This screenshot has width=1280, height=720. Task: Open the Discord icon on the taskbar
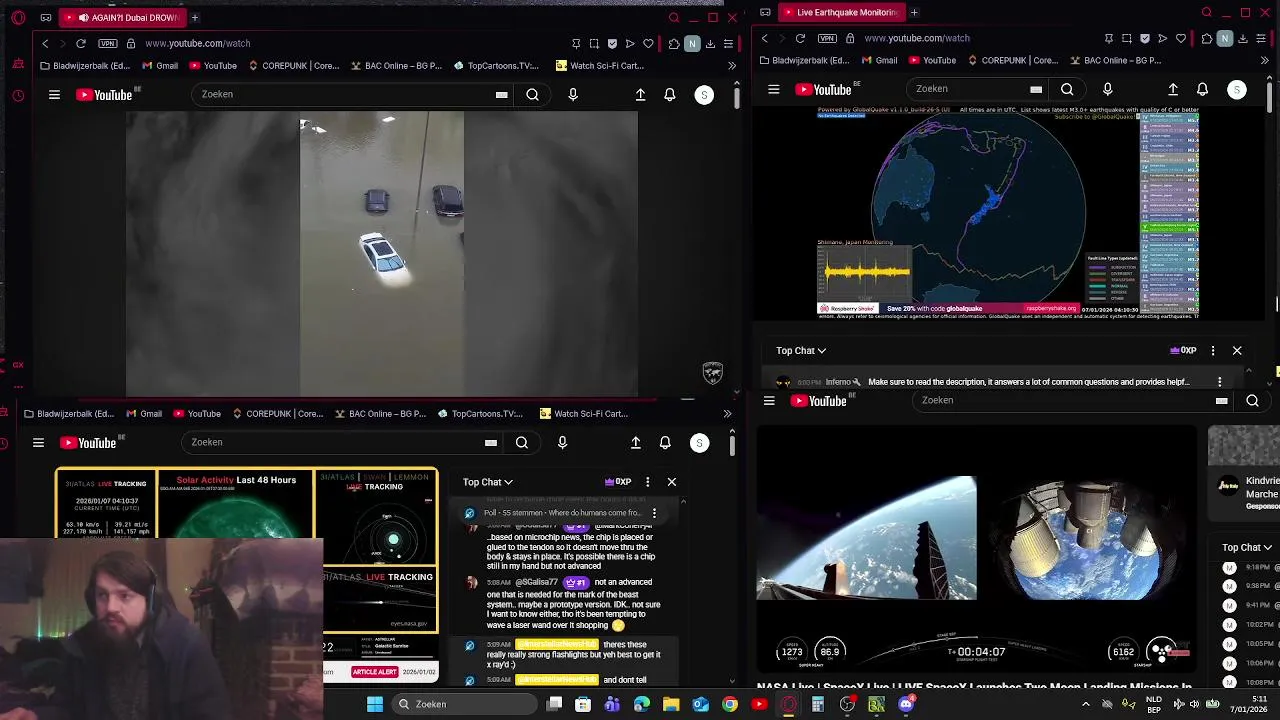tap(906, 705)
